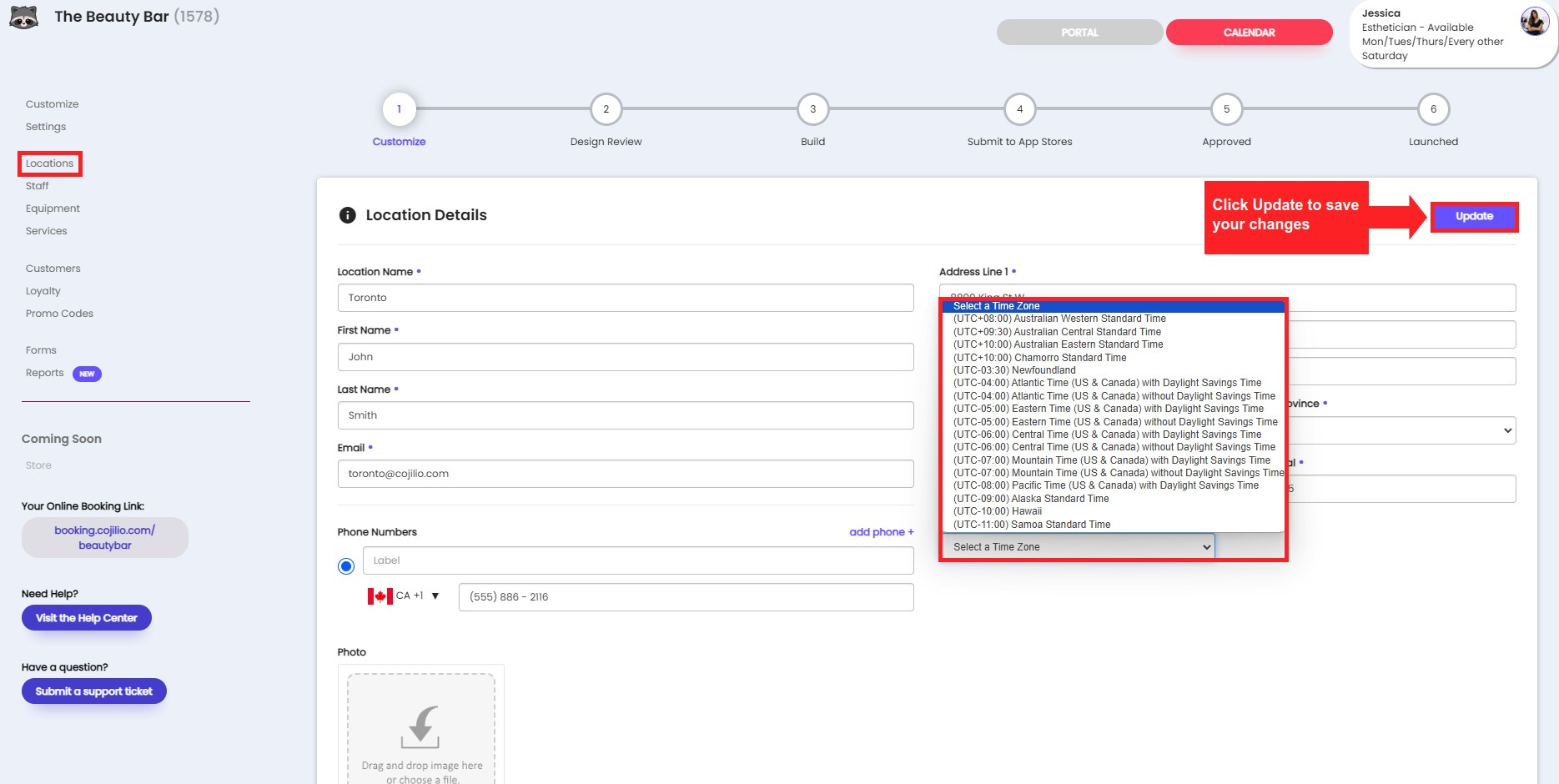Click into the Email input field
Viewport: 1559px width, 784px height.
(625, 474)
